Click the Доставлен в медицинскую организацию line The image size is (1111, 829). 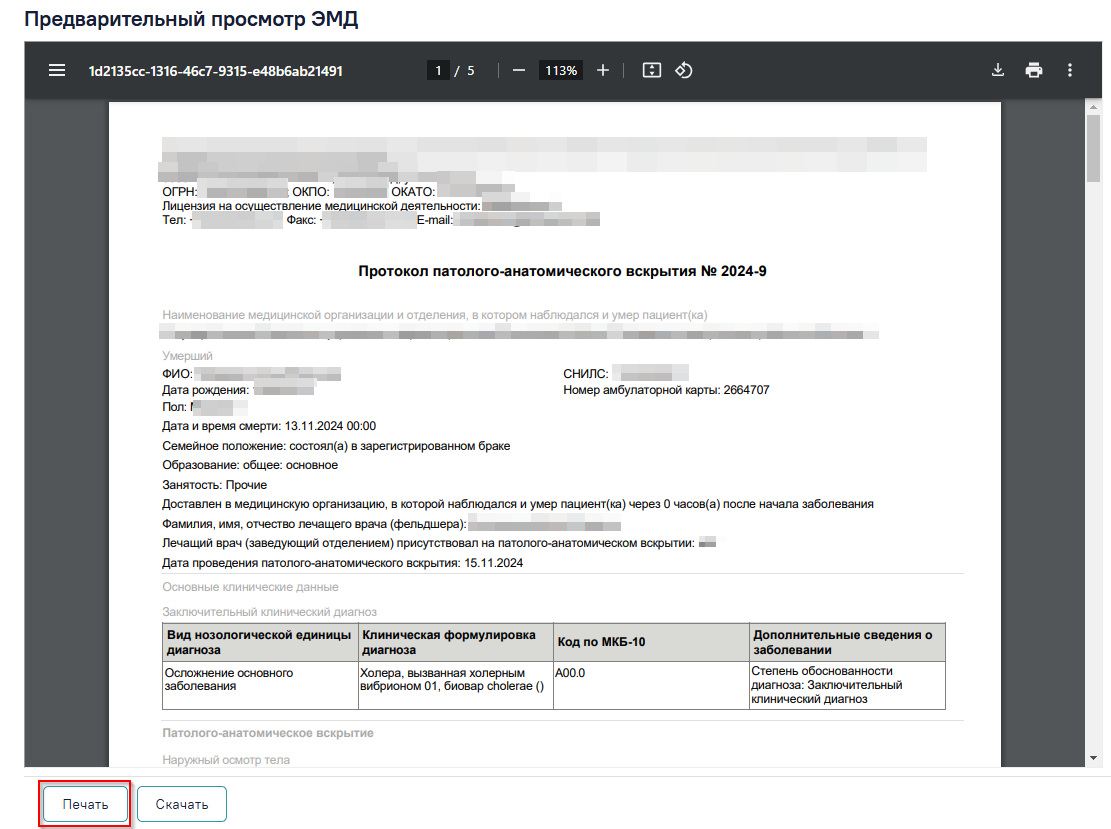[x=518, y=504]
